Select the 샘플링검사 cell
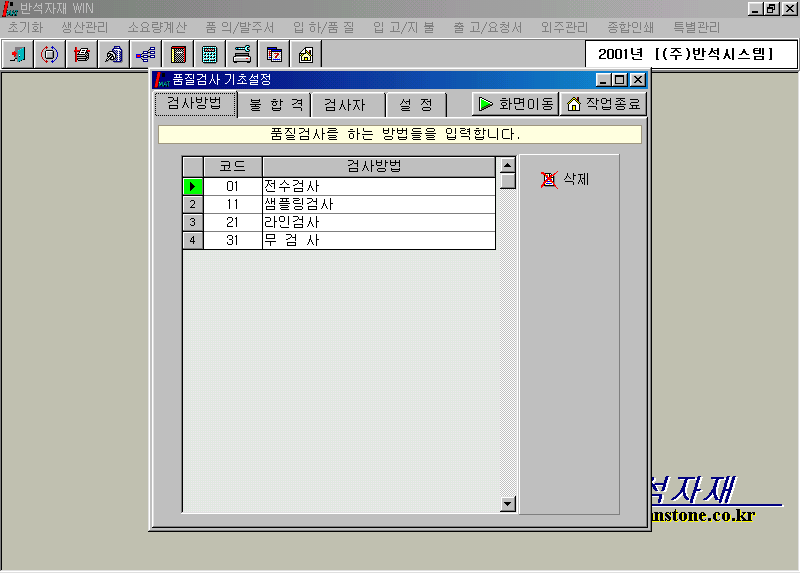The height and width of the screenshot is (573, 800). click(379, 205)
